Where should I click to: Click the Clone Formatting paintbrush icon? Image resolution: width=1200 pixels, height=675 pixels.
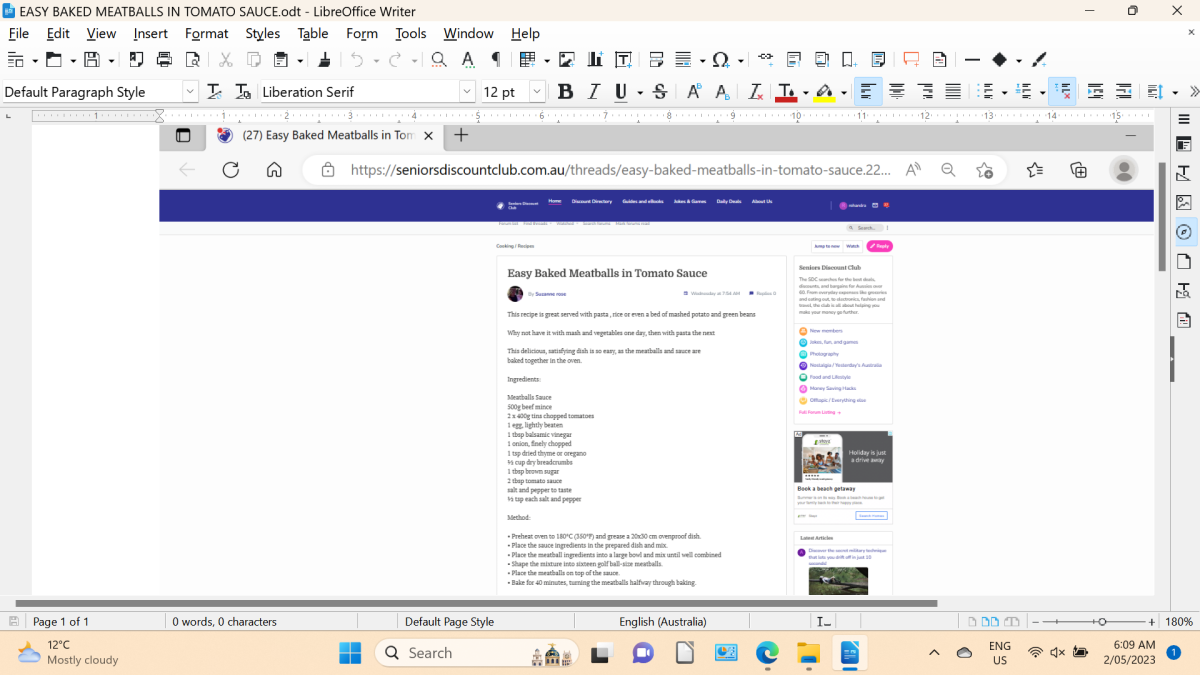tap(323, 60)
